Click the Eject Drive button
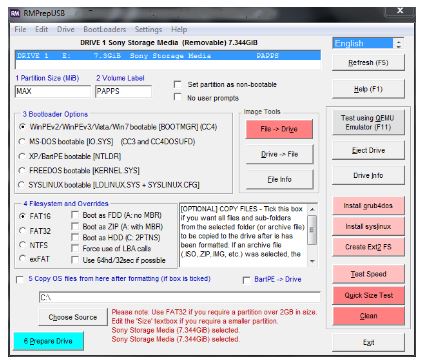Image resolution: width=422 pixels, height=364 pixels. tap(368, 150)
